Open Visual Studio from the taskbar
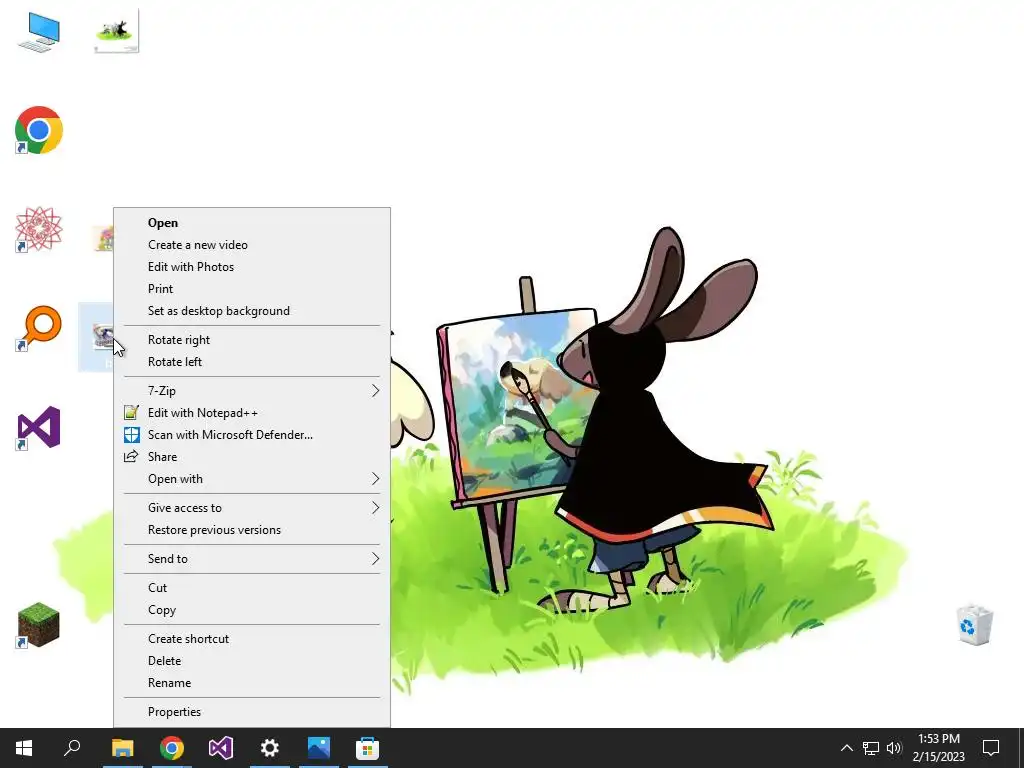Image resolution: width=1024 pixels, height=768 pixels. click(x=221, y=748)
